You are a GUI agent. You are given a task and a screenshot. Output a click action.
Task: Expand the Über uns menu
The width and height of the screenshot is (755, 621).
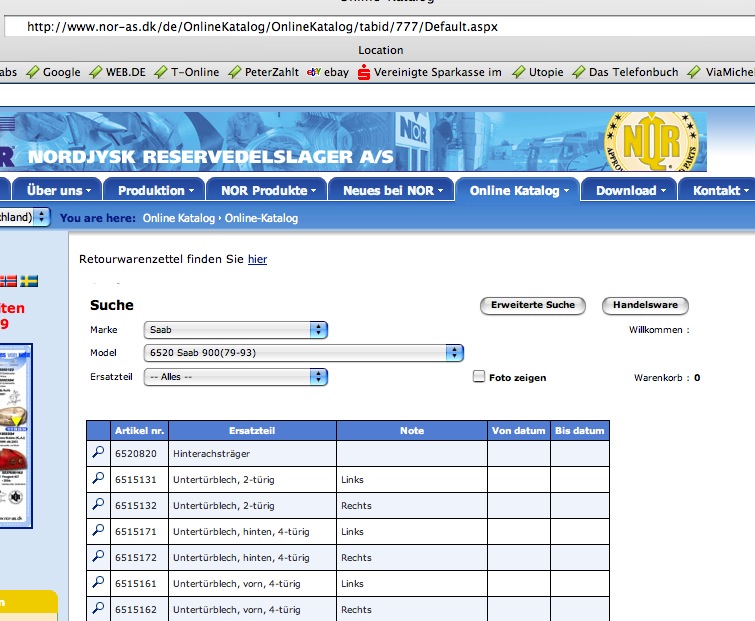[57, 191]
